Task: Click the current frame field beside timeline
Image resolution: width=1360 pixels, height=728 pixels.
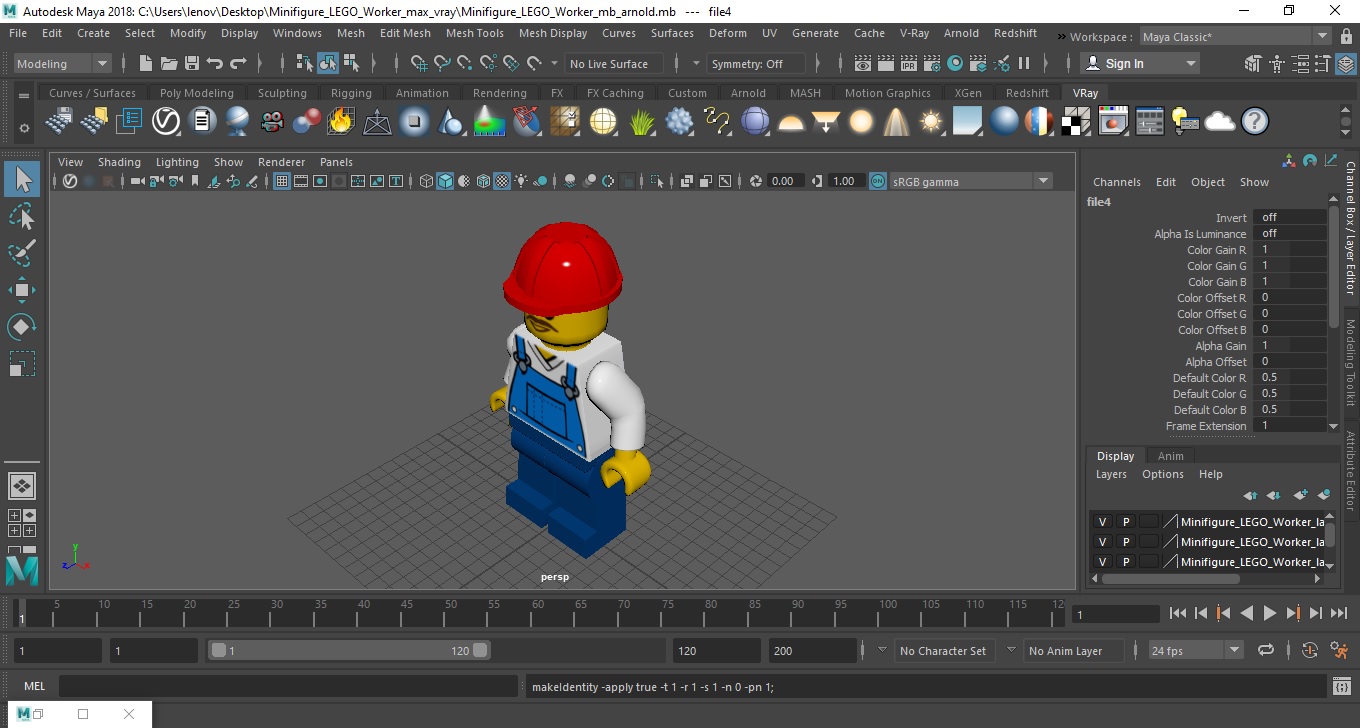Action: [x=1114, y=614]
